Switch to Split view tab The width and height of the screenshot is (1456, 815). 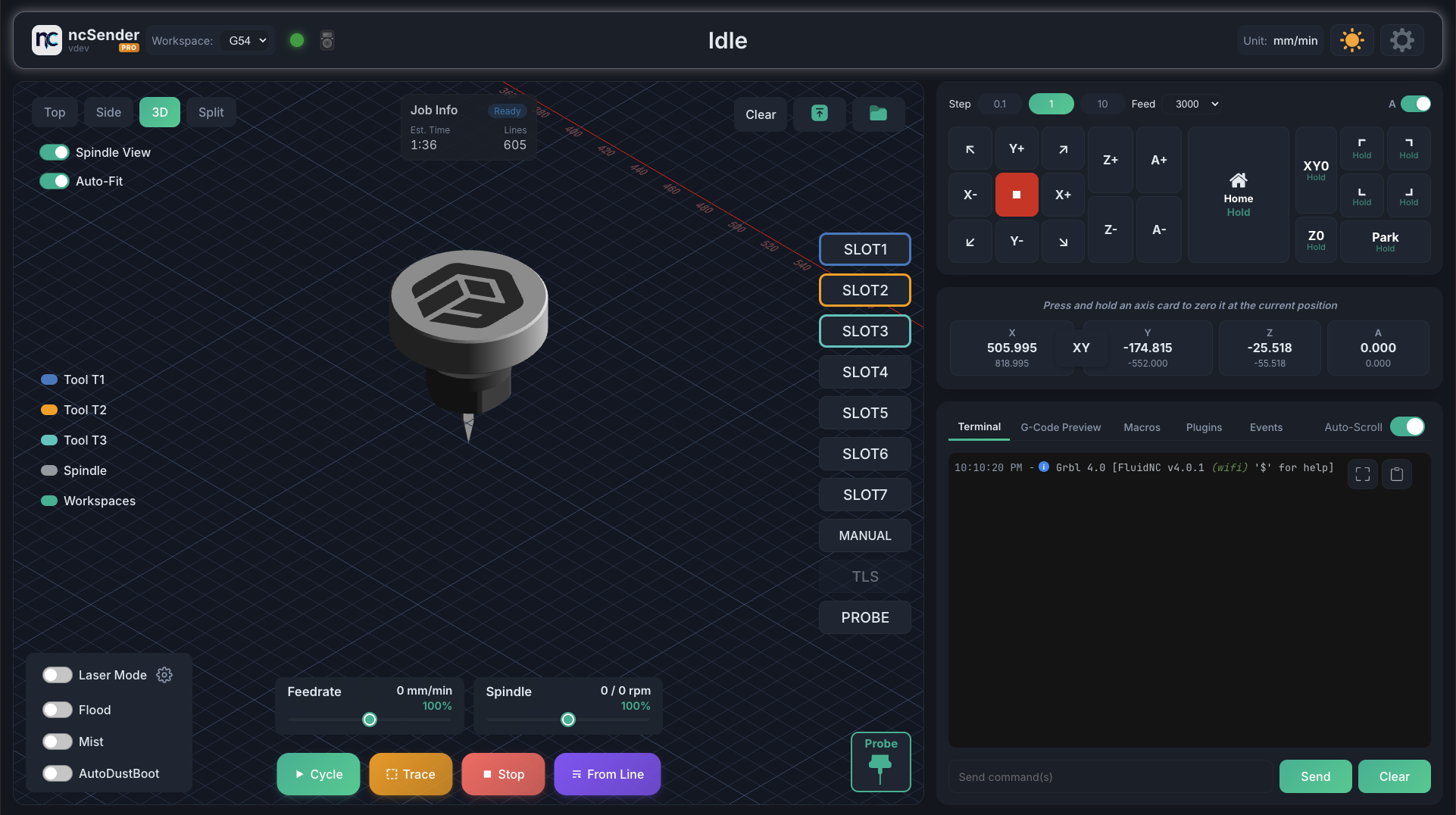pyautogui.click(x=211, y=112)
